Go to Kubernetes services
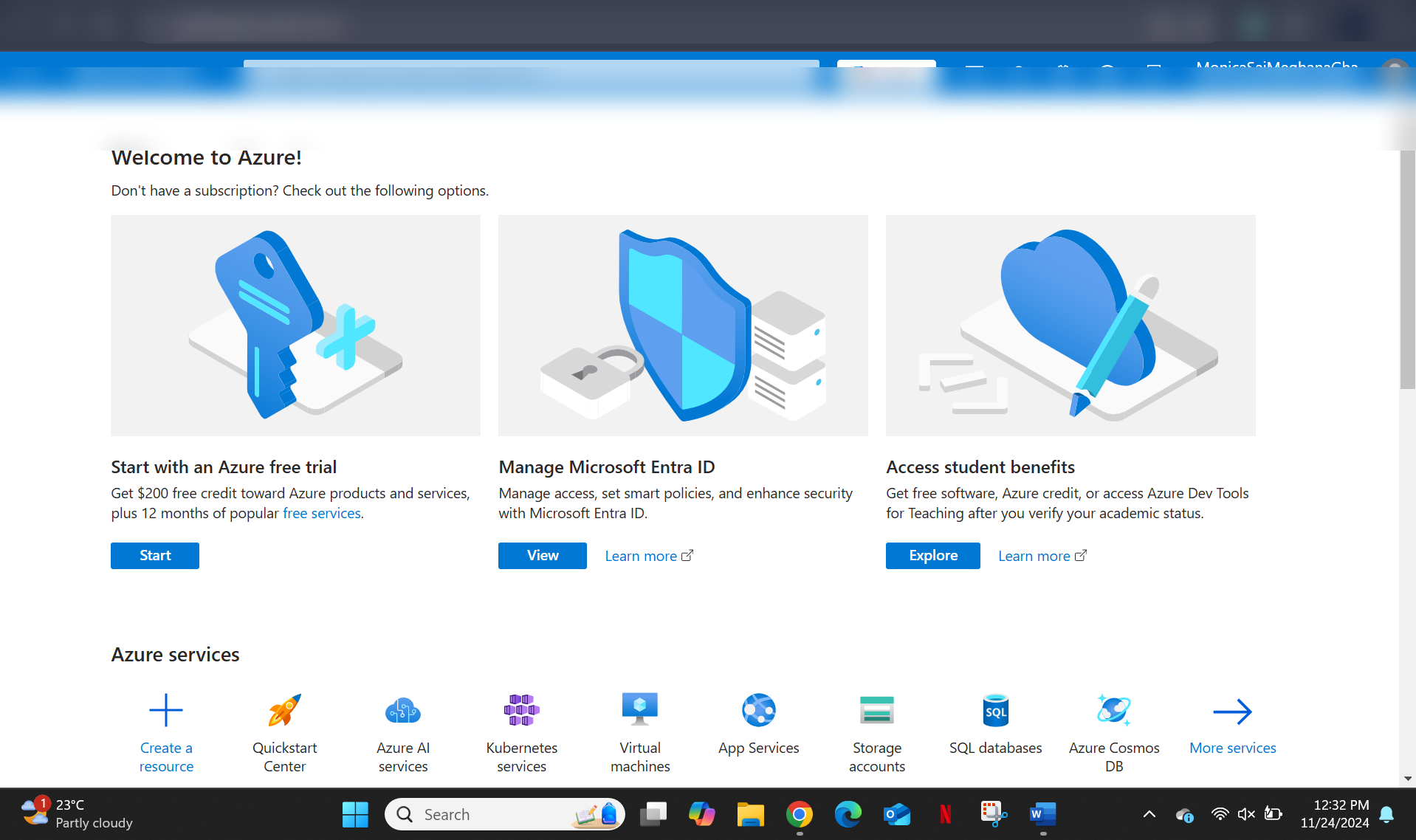The height and width of the screenshot is (840, 1416). (x=522, y=733)
